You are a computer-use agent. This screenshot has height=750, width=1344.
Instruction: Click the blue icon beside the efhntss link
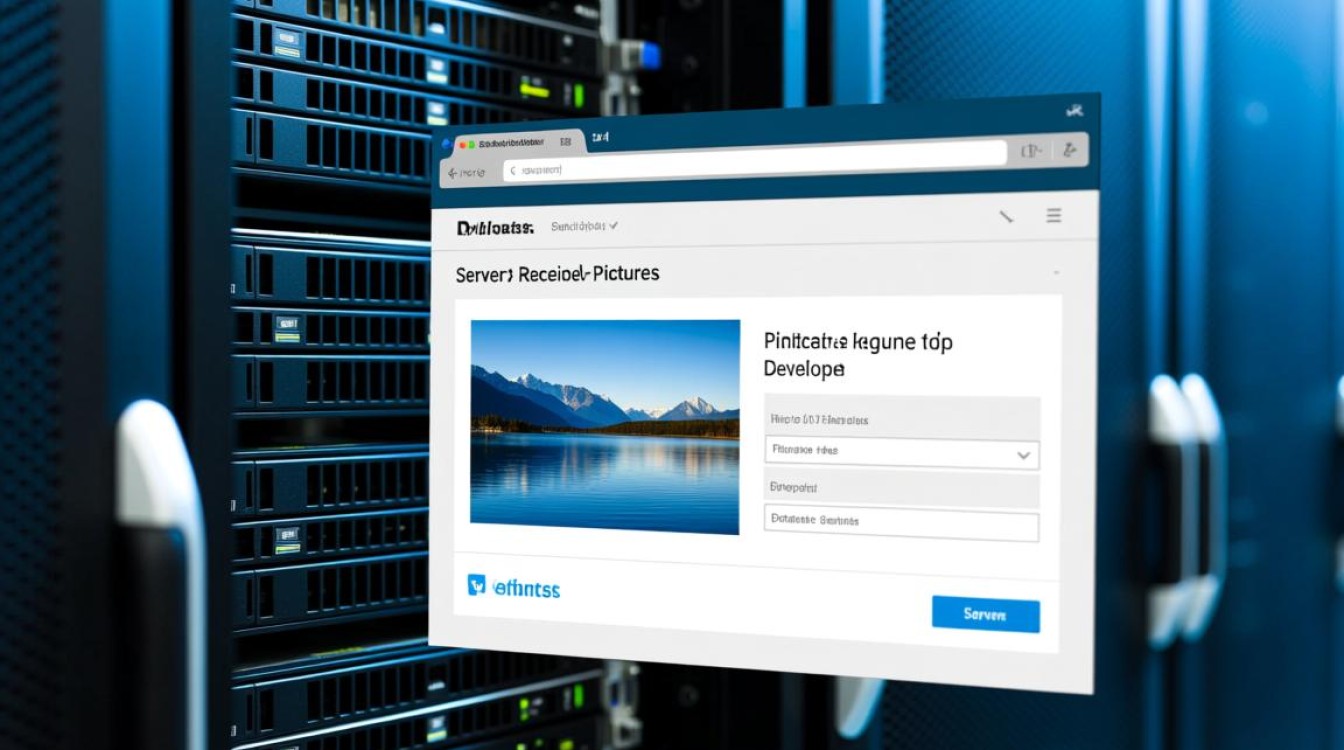tap(477, 586)
